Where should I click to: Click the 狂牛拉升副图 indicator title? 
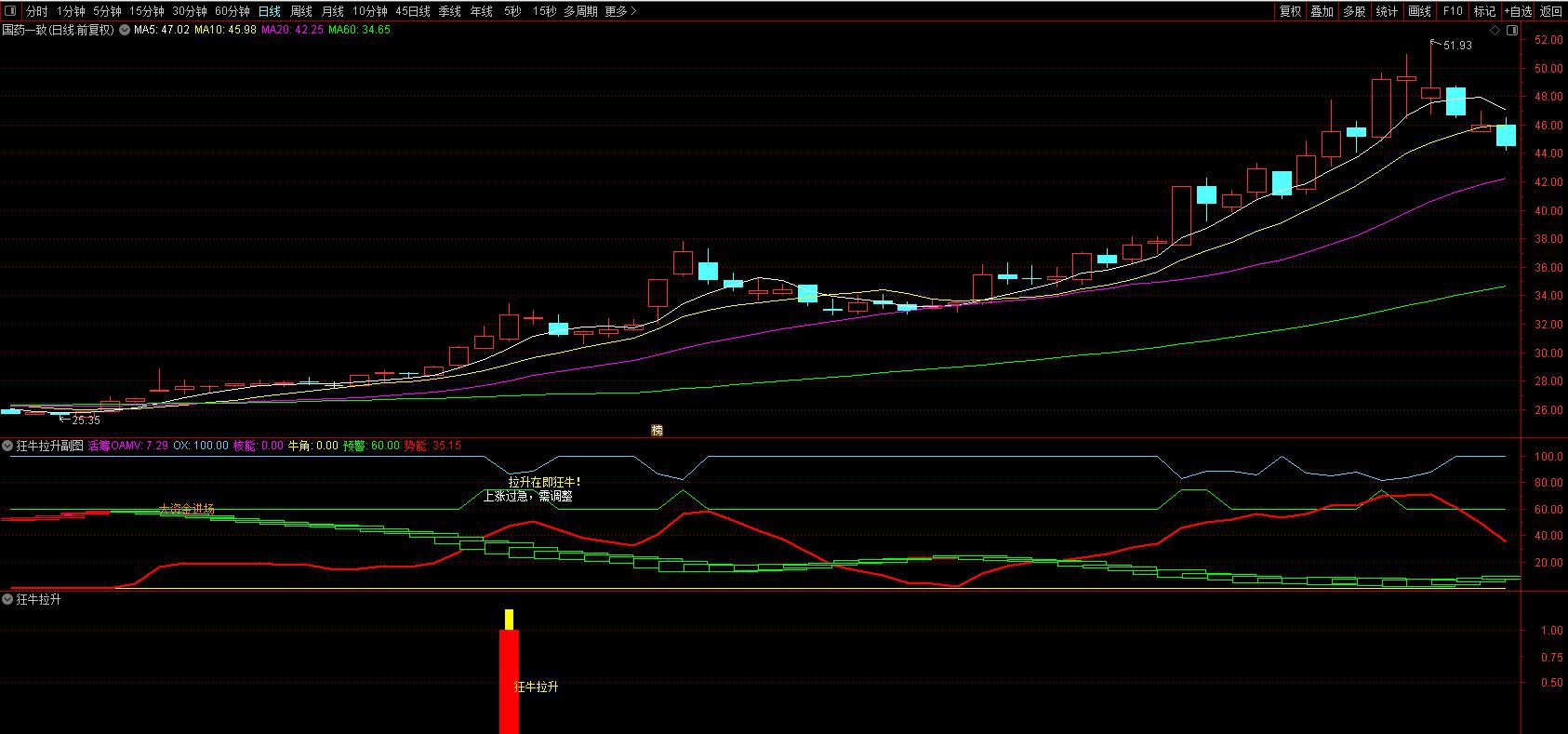(x=50, y=446)
